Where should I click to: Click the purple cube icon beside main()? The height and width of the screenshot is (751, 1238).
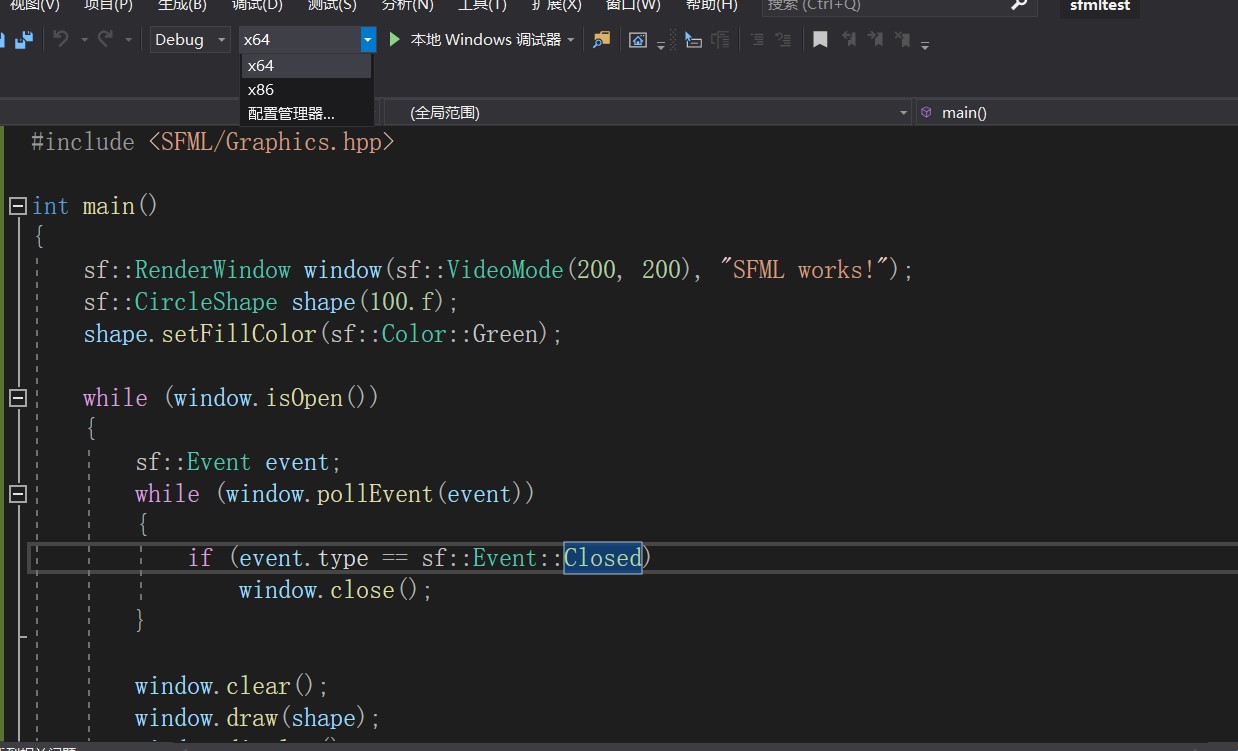[926, 112]
